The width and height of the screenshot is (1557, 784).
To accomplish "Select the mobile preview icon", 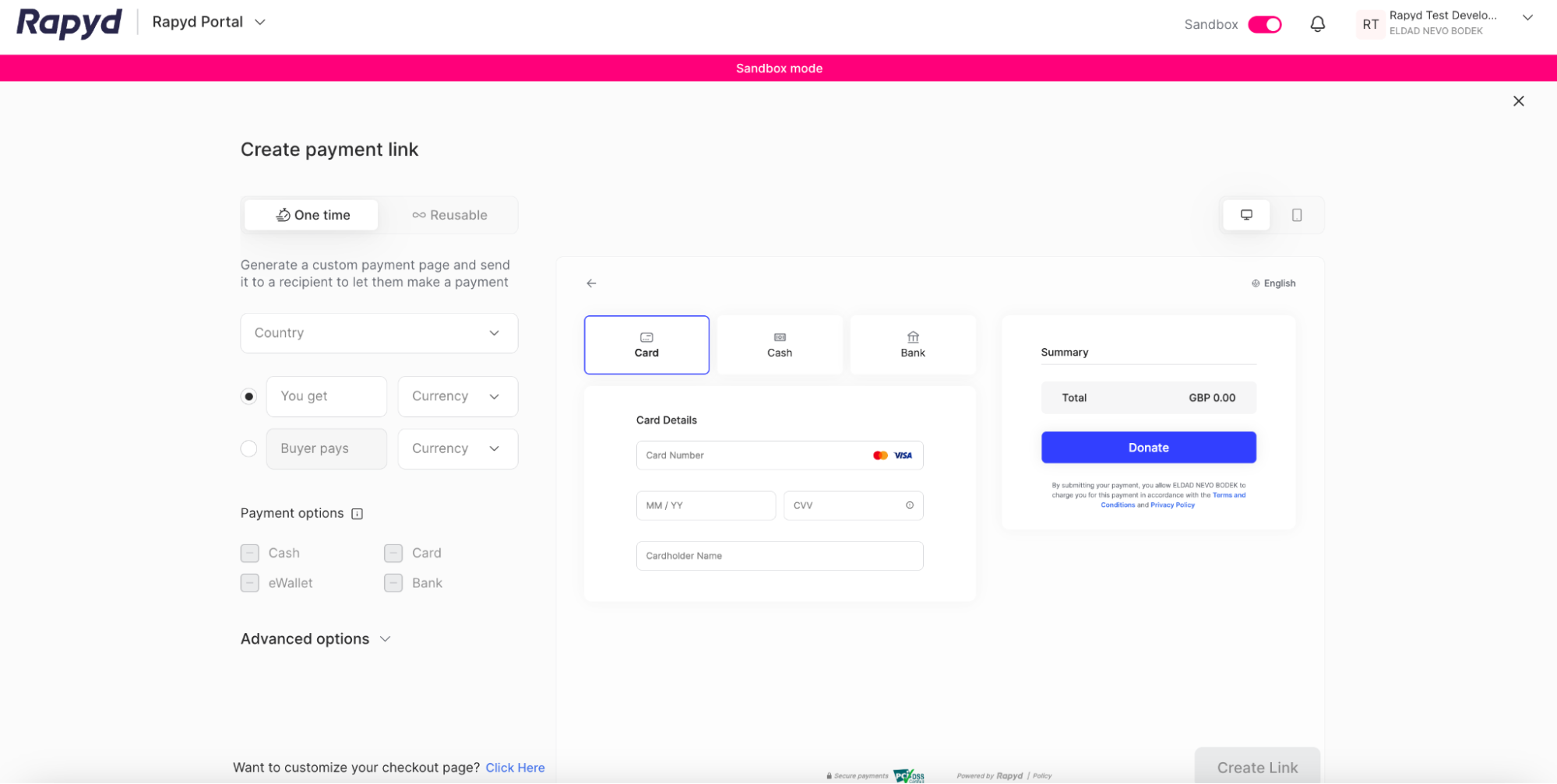I will (x=1297, y=215).
